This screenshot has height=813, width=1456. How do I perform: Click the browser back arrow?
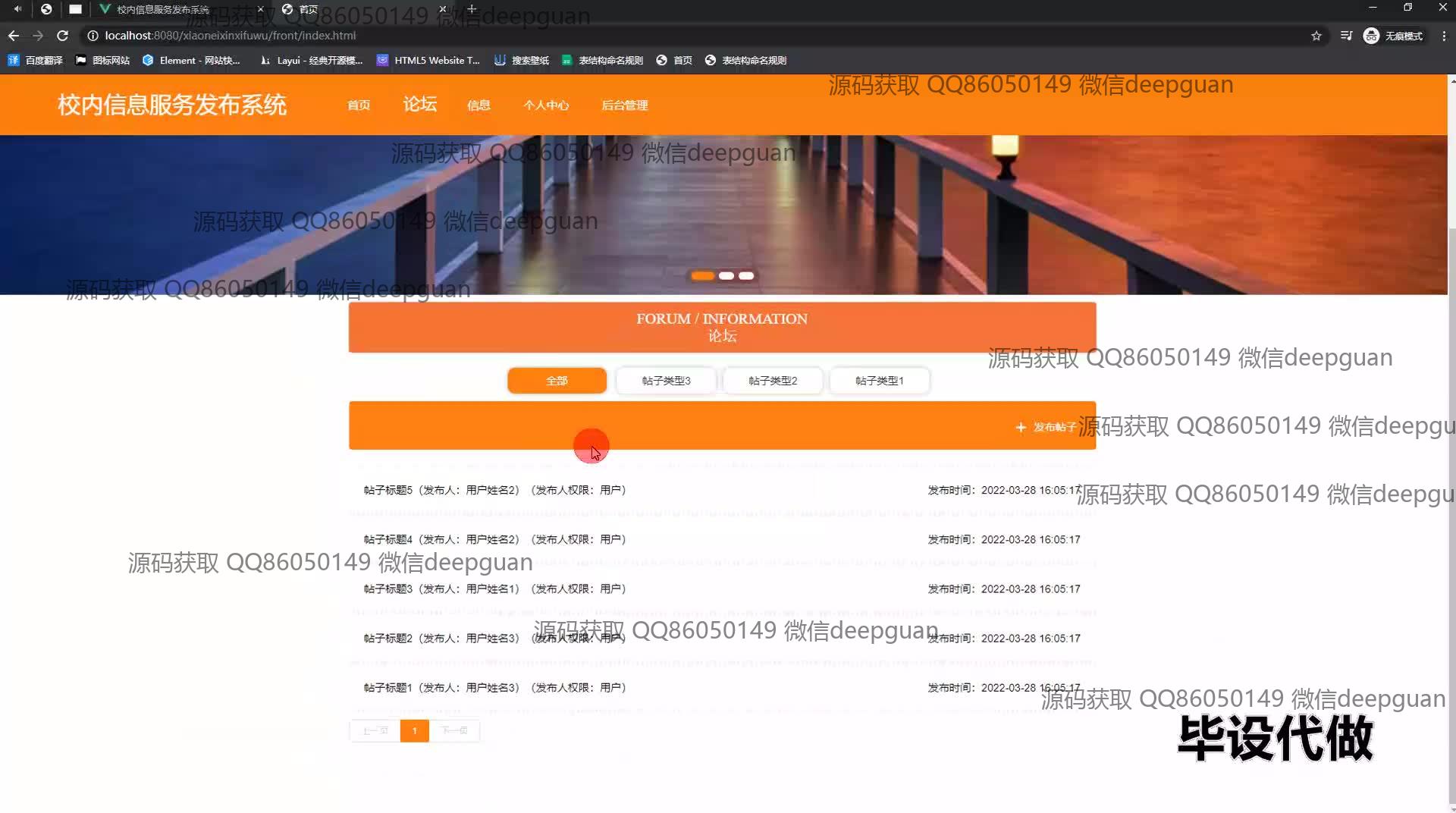tap(14, 36)
